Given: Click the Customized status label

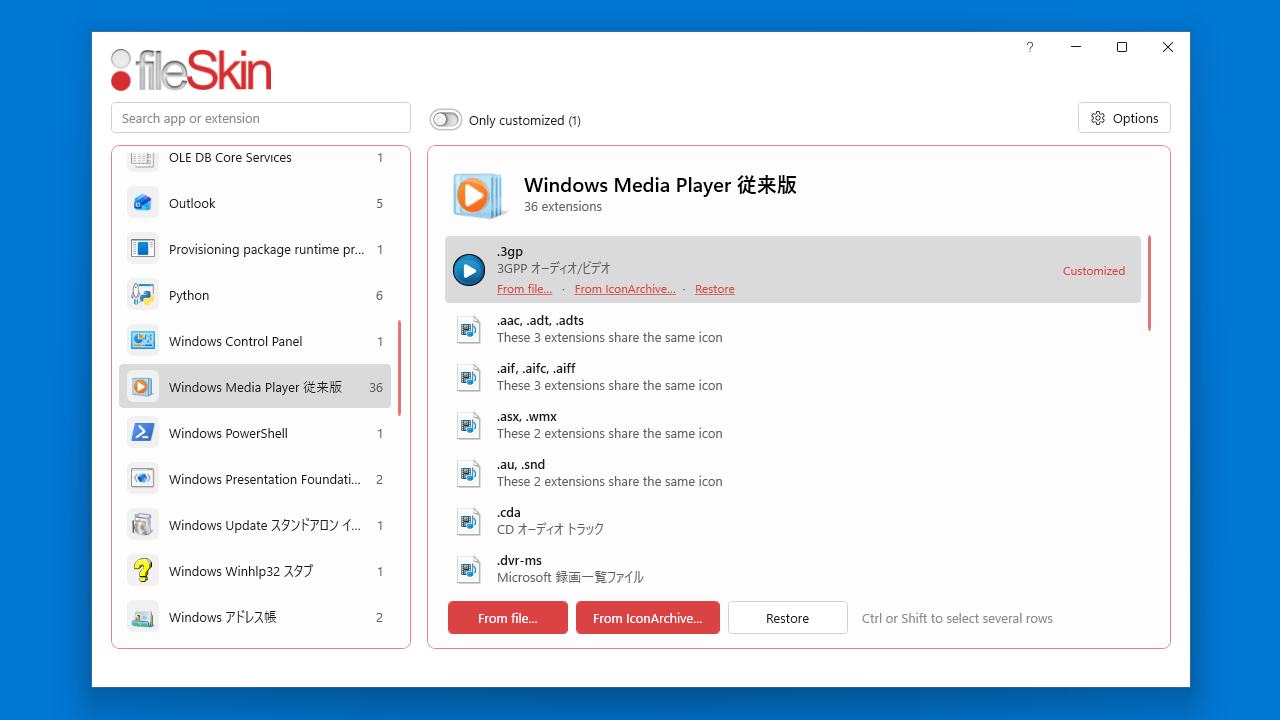Looking at the screenshot, I should pos(1094,271).
